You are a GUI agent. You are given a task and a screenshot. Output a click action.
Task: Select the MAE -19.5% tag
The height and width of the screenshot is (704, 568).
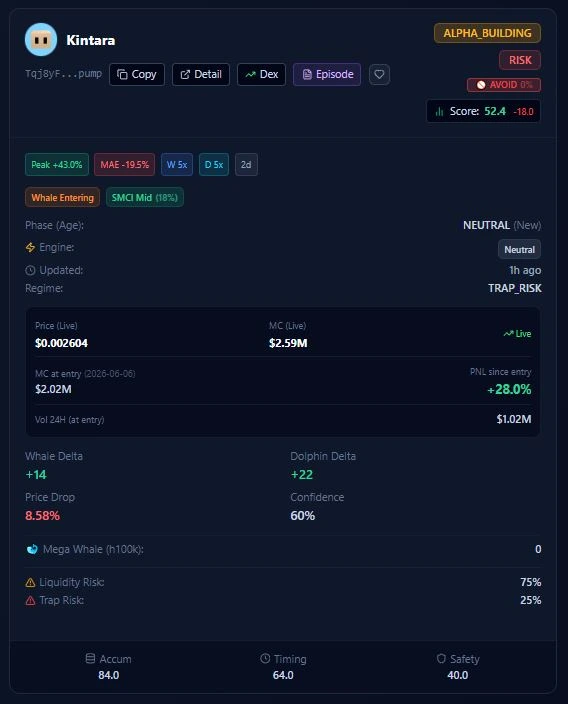click(124, 165)
